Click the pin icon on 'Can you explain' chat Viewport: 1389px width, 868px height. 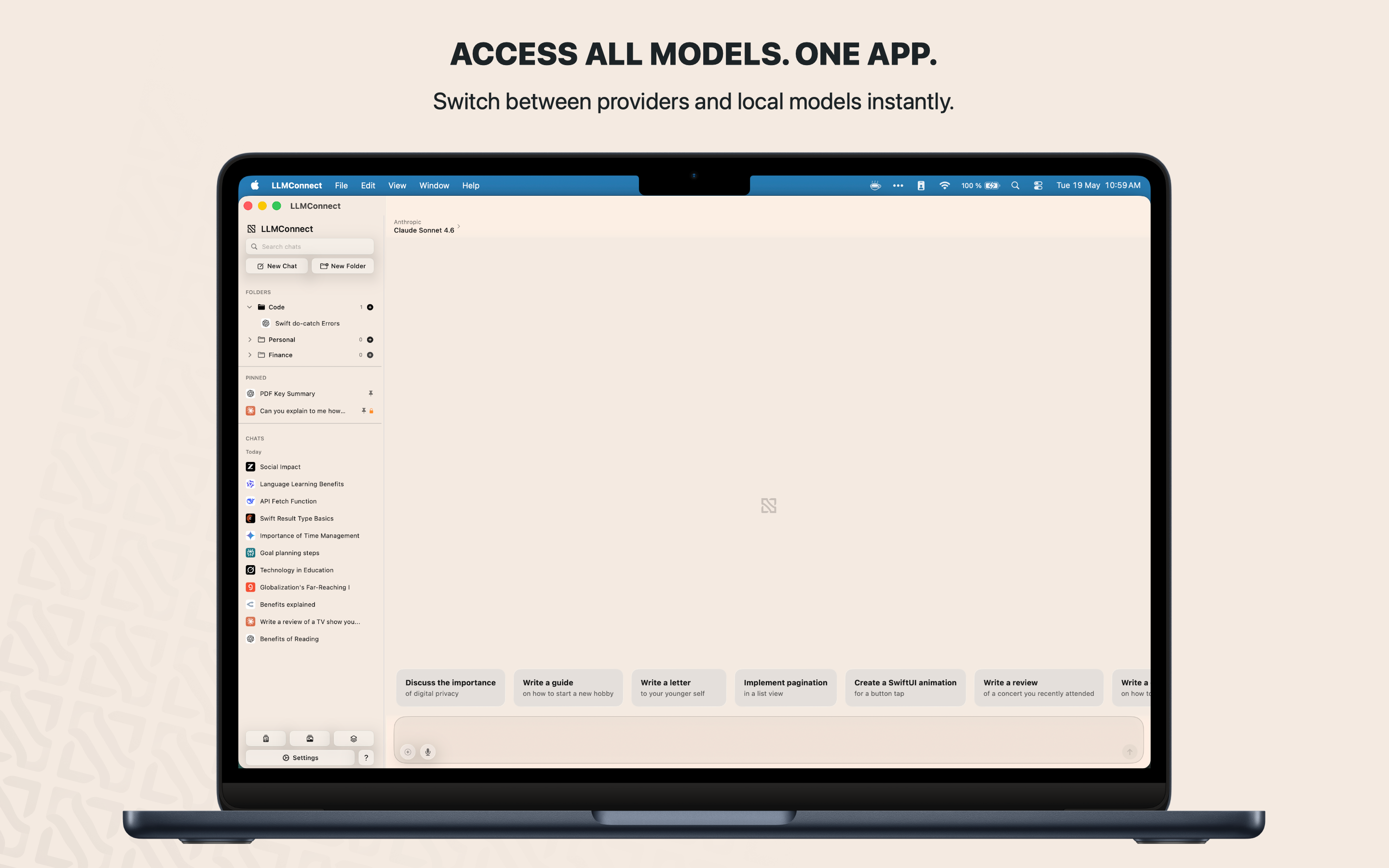363,410
